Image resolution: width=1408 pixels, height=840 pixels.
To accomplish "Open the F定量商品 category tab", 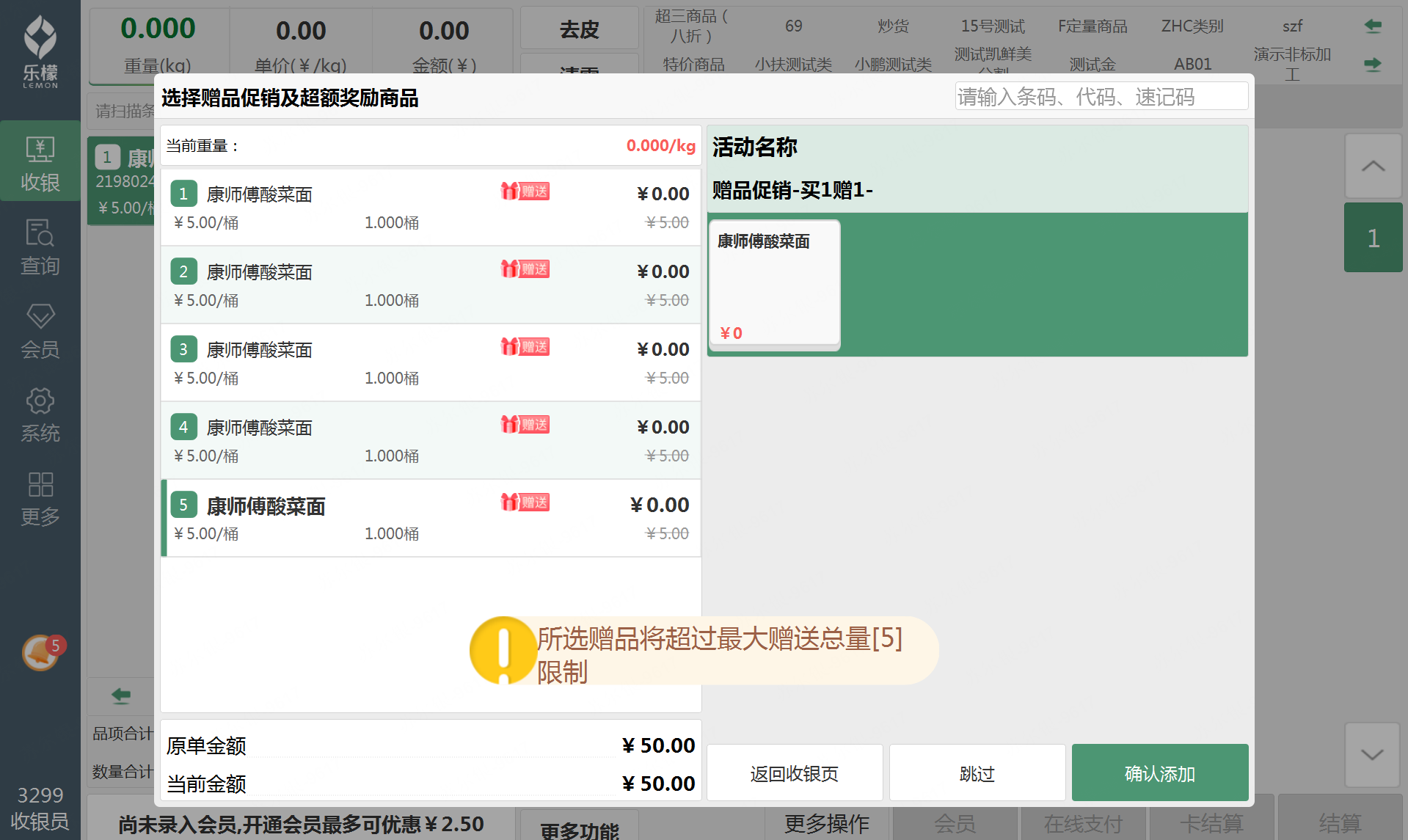I will (x=1093, y=26).
